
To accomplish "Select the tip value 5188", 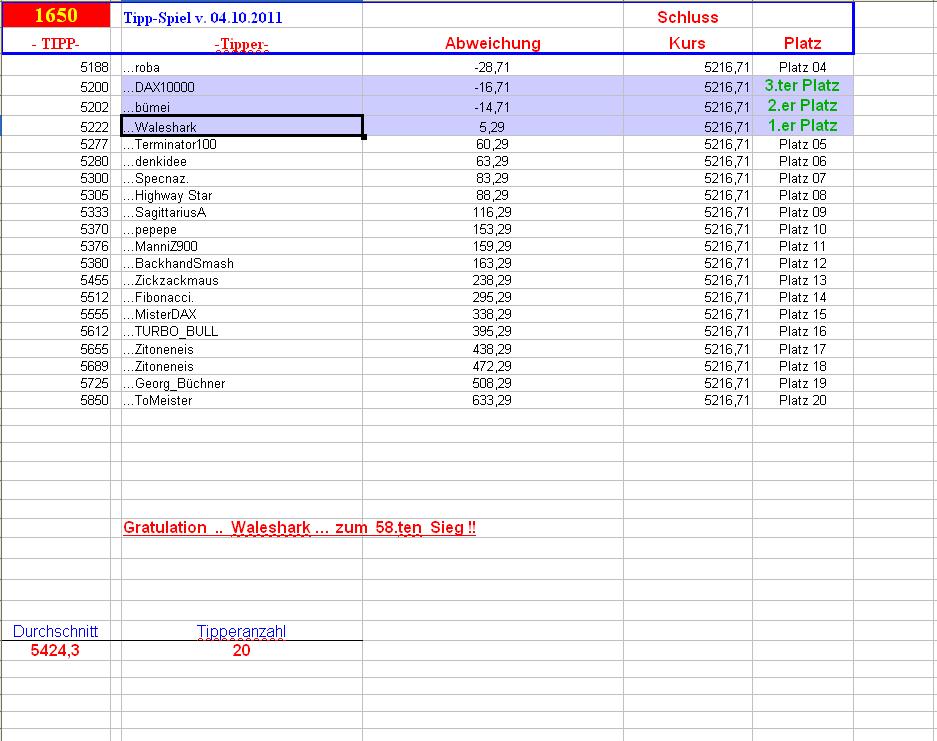I will [94, 68].
